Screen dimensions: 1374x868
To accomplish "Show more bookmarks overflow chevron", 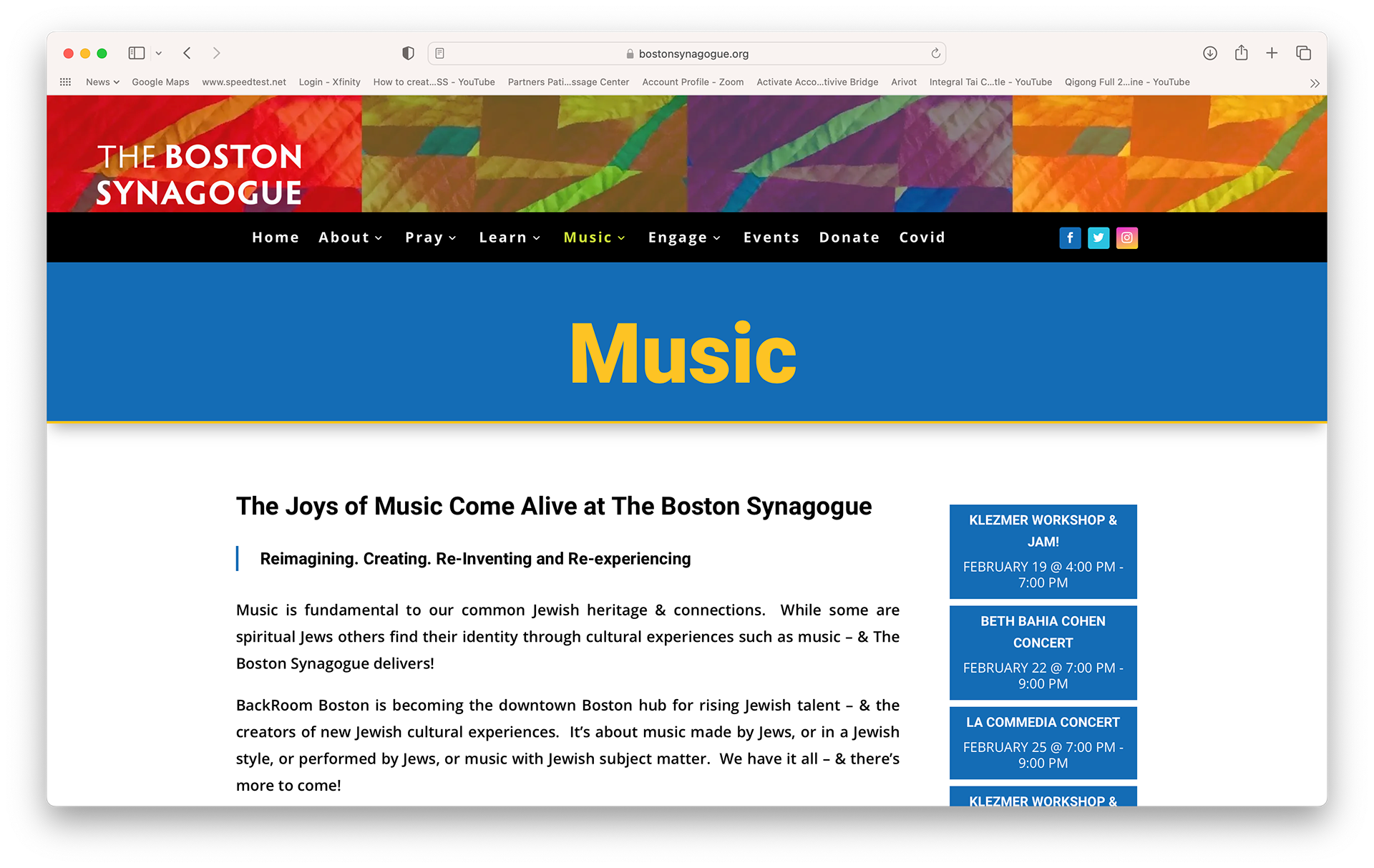I will (1315, 83).
